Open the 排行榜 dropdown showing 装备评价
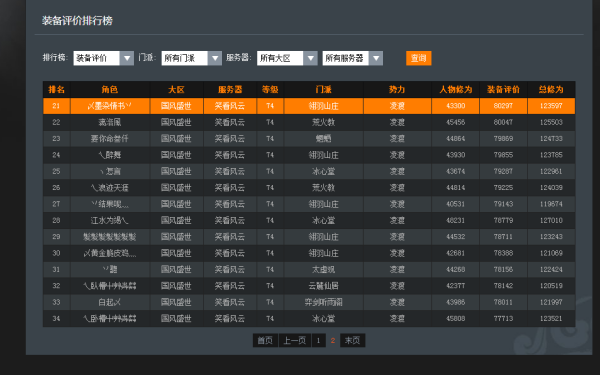 coord(103,58)
